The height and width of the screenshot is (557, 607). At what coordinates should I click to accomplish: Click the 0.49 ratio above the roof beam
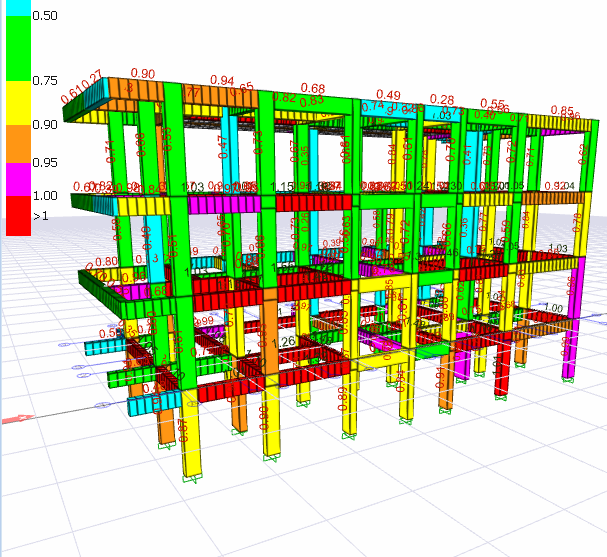click(388, 94)
